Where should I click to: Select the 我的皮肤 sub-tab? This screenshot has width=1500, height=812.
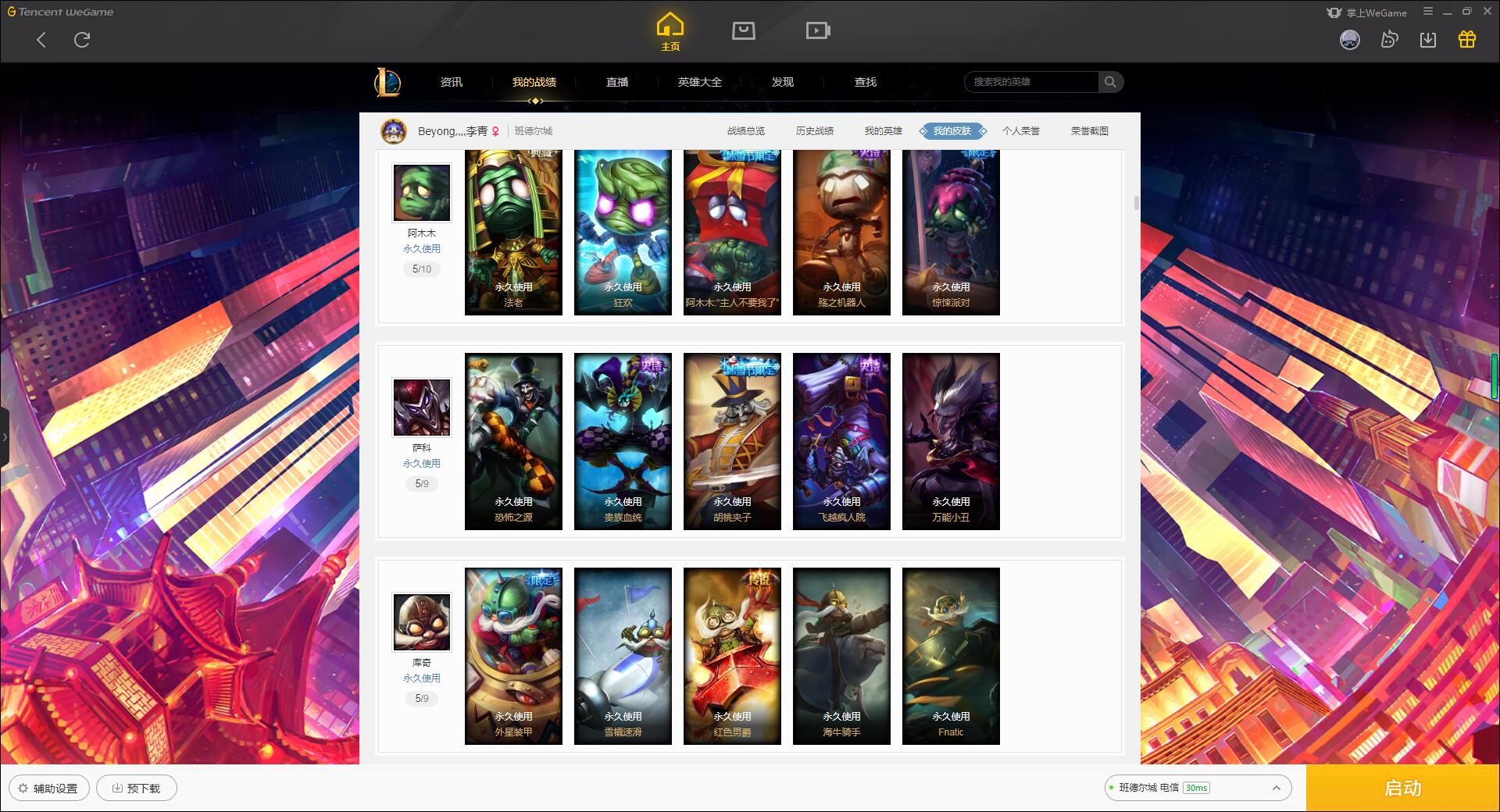(952, 131)
